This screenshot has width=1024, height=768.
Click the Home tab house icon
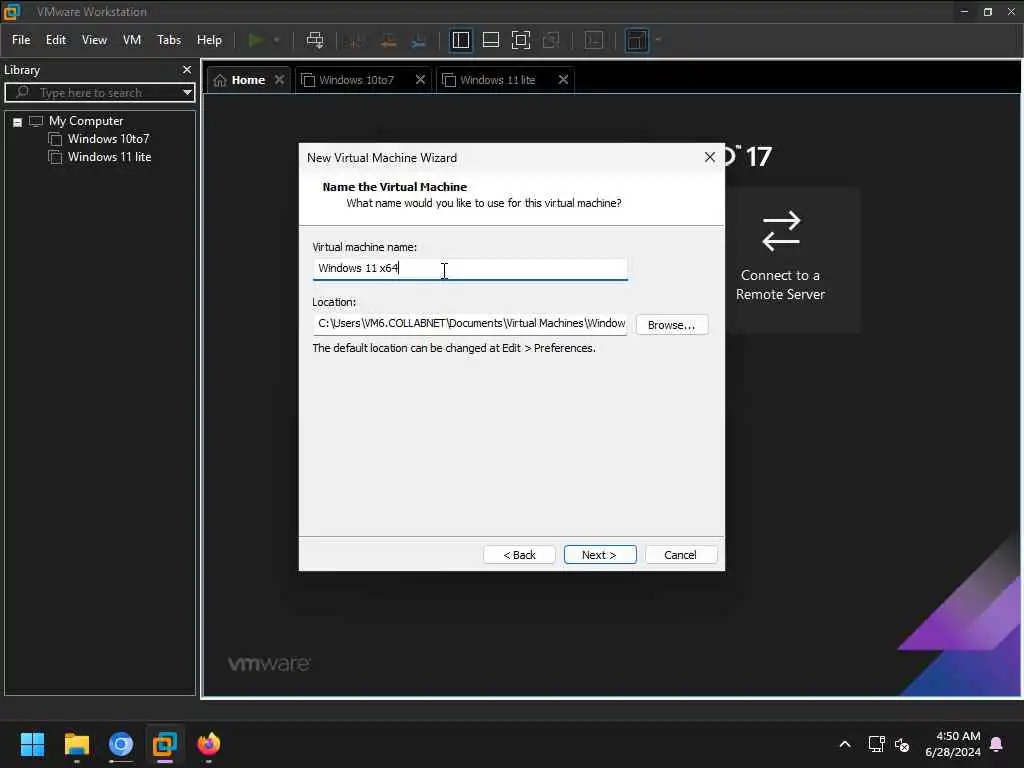click(220, 80)
